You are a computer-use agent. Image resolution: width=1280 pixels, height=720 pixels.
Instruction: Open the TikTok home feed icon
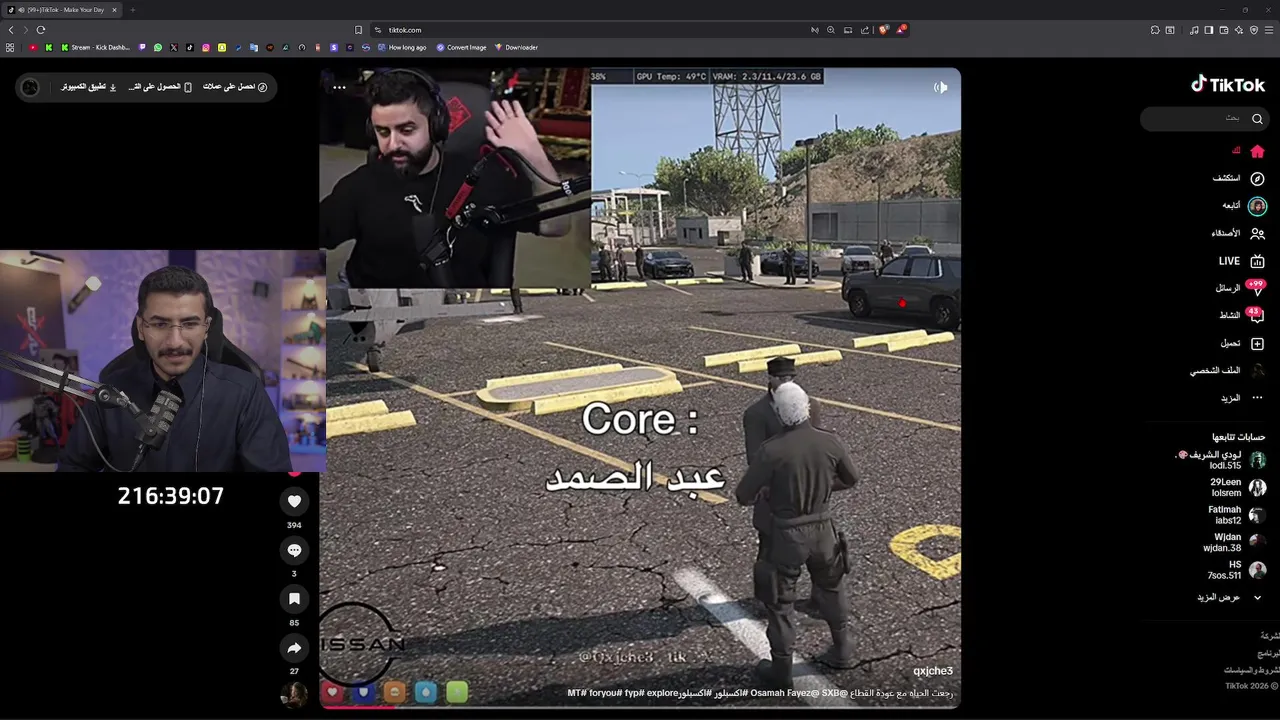coord(1257,151)
